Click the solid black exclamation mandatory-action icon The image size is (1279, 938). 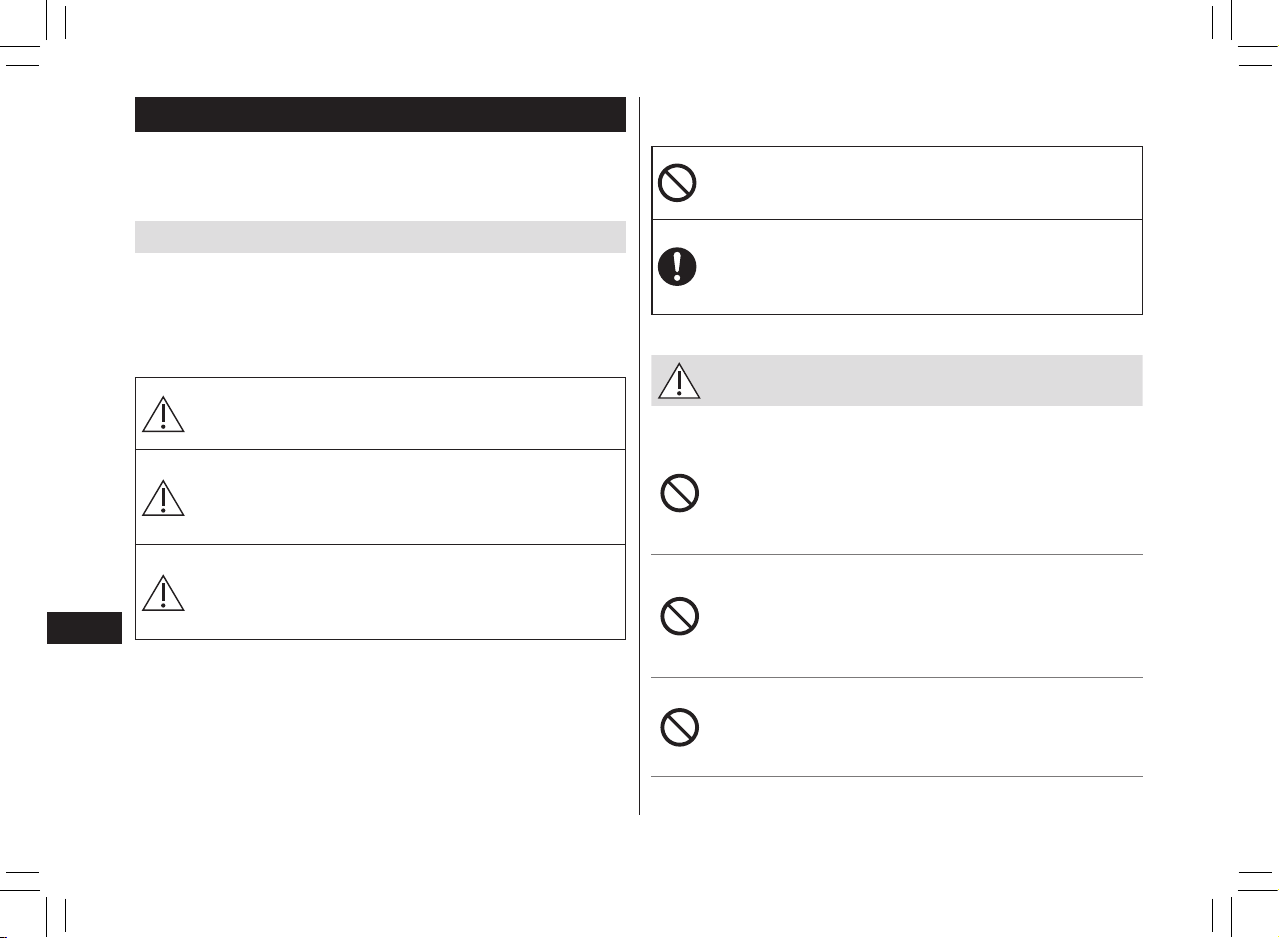tap(678, 267)
